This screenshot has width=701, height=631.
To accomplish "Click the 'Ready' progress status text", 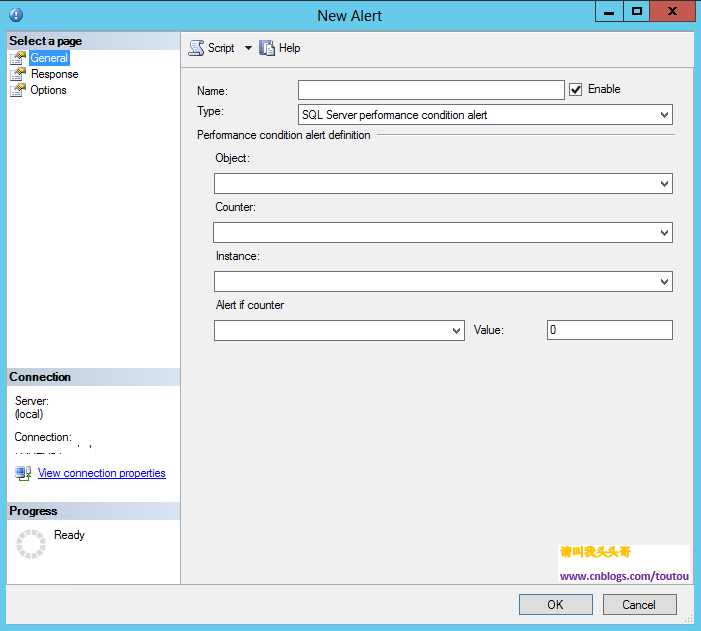I will 69,534.
